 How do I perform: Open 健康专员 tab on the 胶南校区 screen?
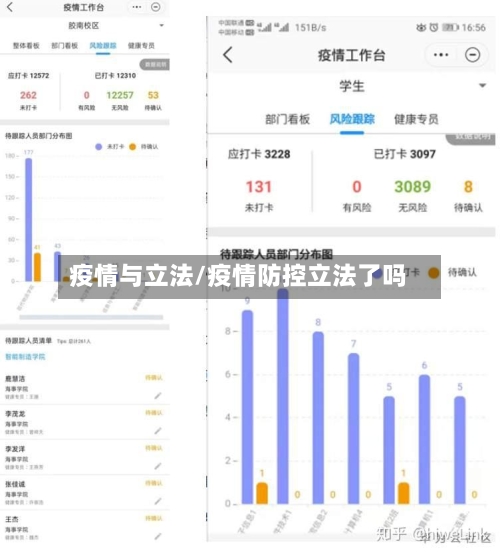(141, 46)
